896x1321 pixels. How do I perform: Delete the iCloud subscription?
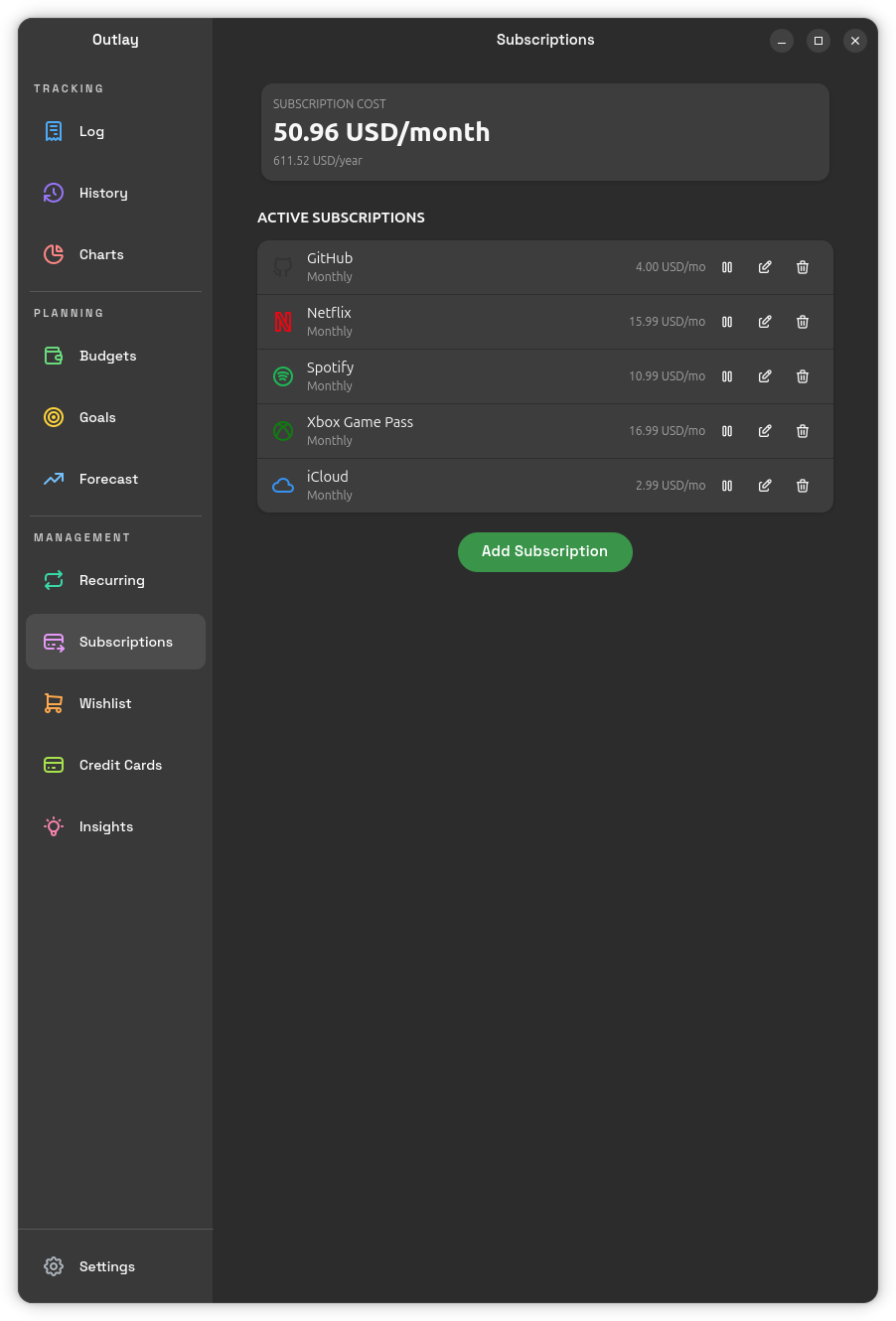pyautogui.click(x=803, y=486)
